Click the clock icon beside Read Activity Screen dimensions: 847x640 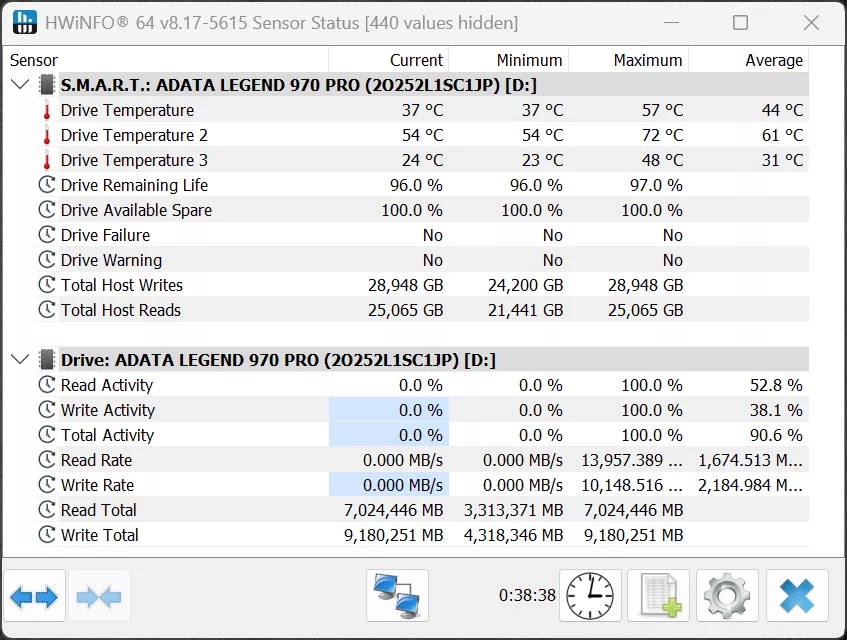coord(47,385)
